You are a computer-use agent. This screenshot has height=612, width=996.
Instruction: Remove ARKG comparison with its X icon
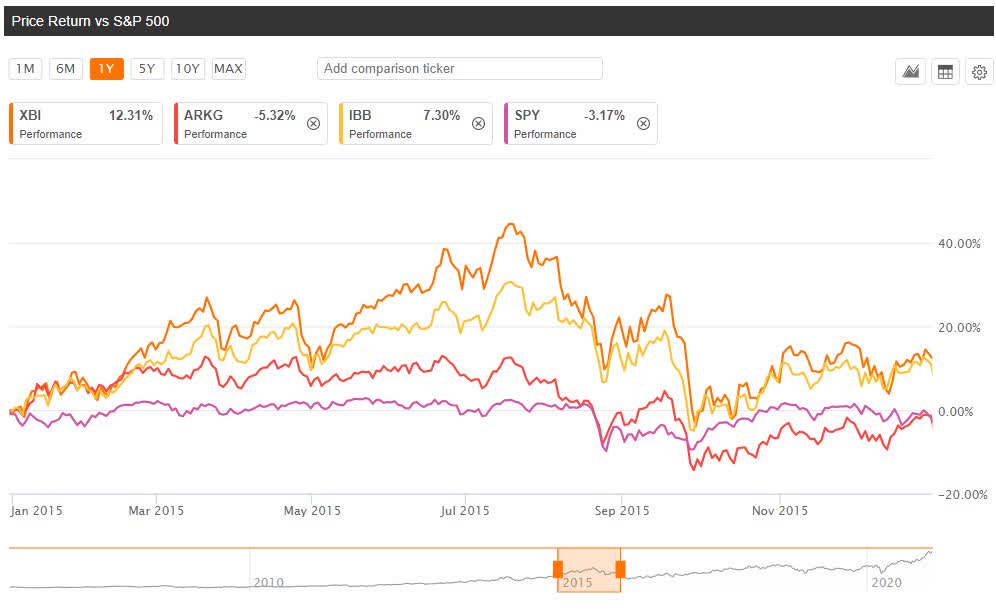click(x=313, y=123)
